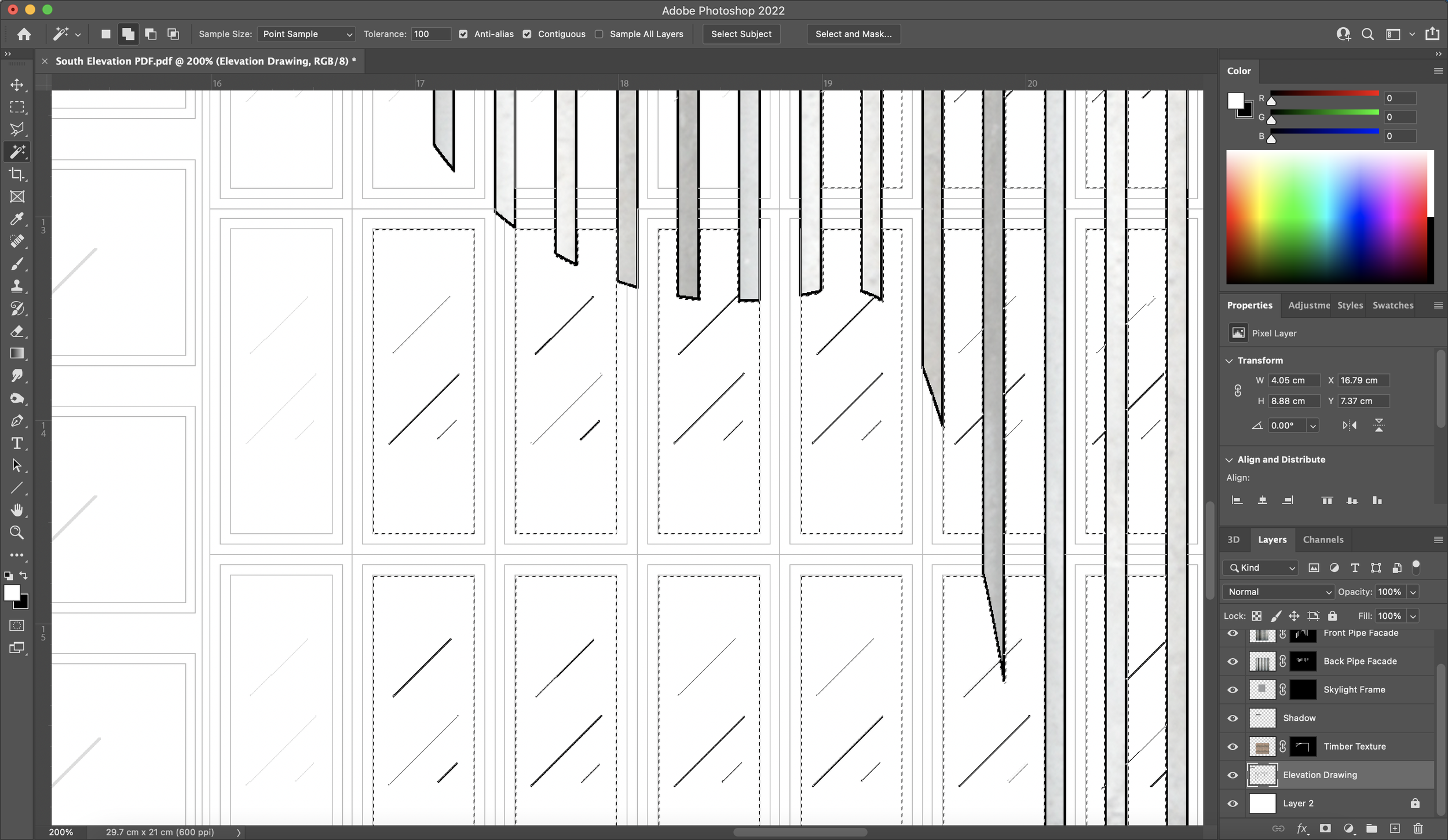Screen dimensions: 1448x840
Task: Switch to the Adjustments tab
Action: point(1308,305)
